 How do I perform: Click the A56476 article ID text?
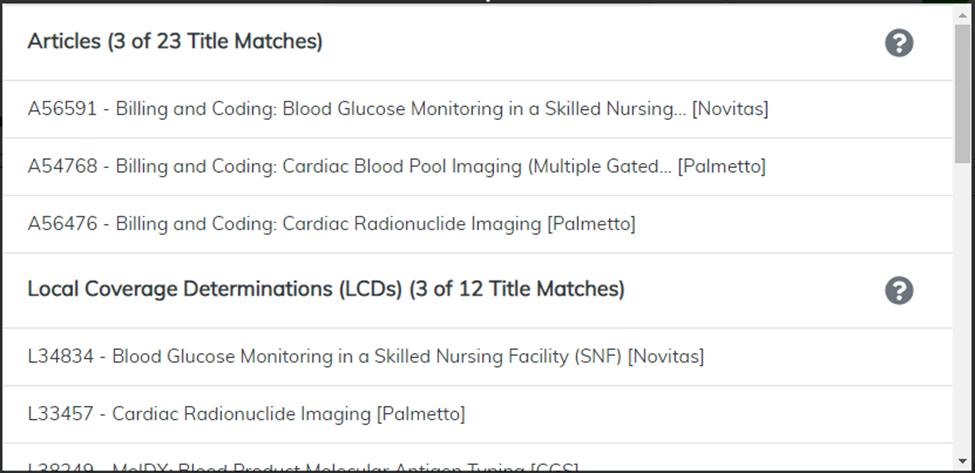coord(62,223)
